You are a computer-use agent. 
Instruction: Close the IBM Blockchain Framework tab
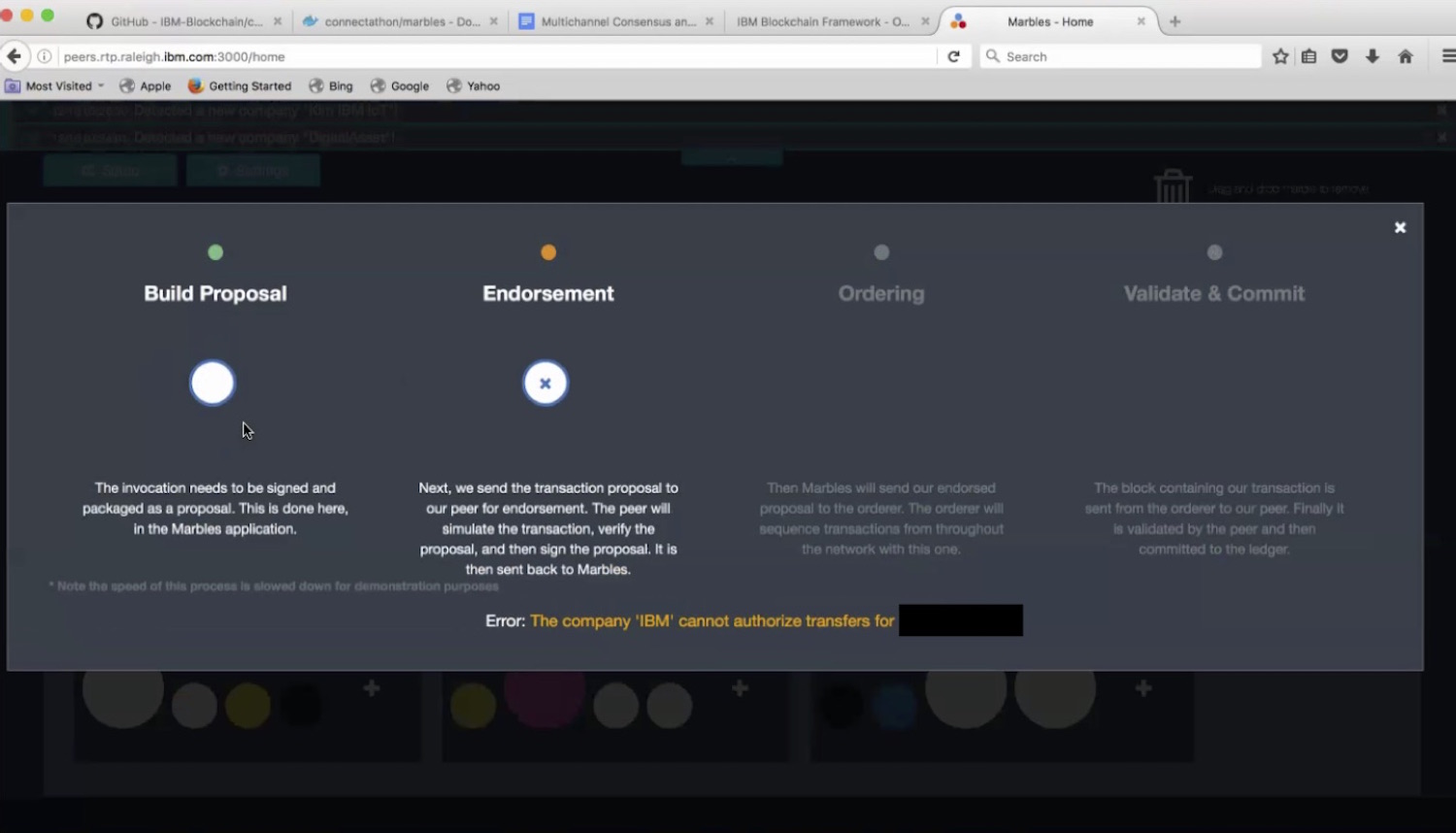tap(924, 21)
